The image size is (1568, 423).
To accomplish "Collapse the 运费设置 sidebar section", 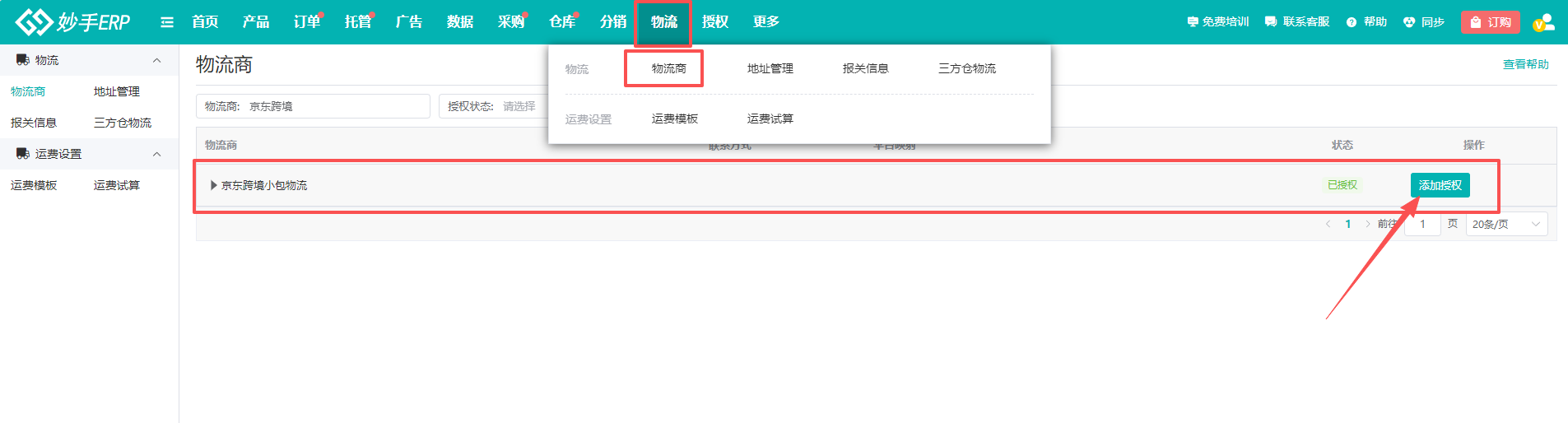I will tap(156, 154).
